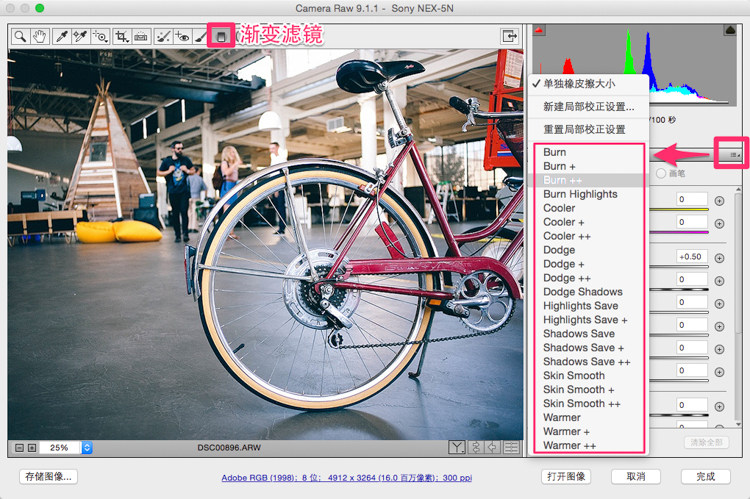Click the magenta tint slider track
750x499 pixels.
678,233
